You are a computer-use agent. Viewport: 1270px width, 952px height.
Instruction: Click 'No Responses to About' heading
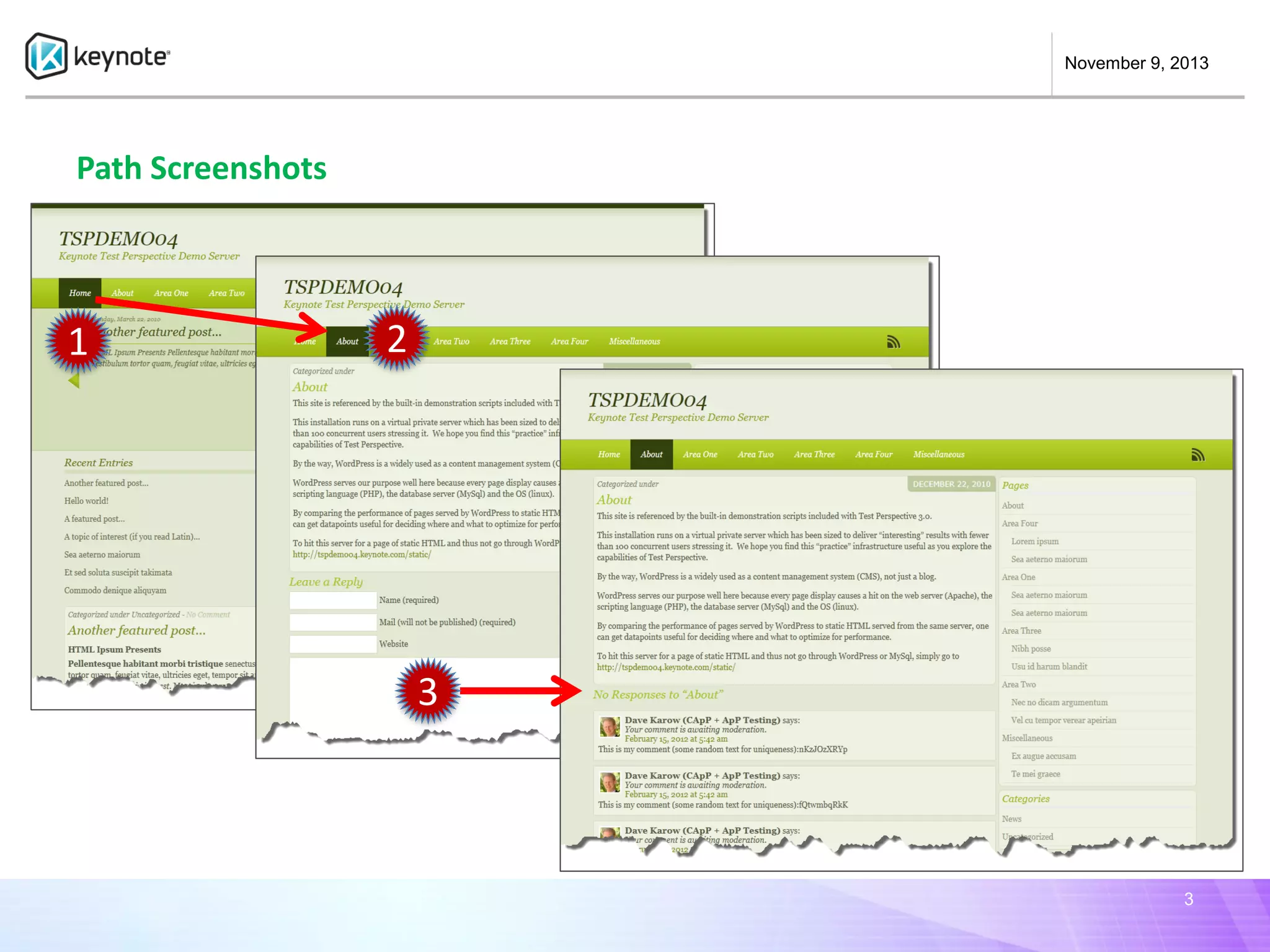(658, 695)
